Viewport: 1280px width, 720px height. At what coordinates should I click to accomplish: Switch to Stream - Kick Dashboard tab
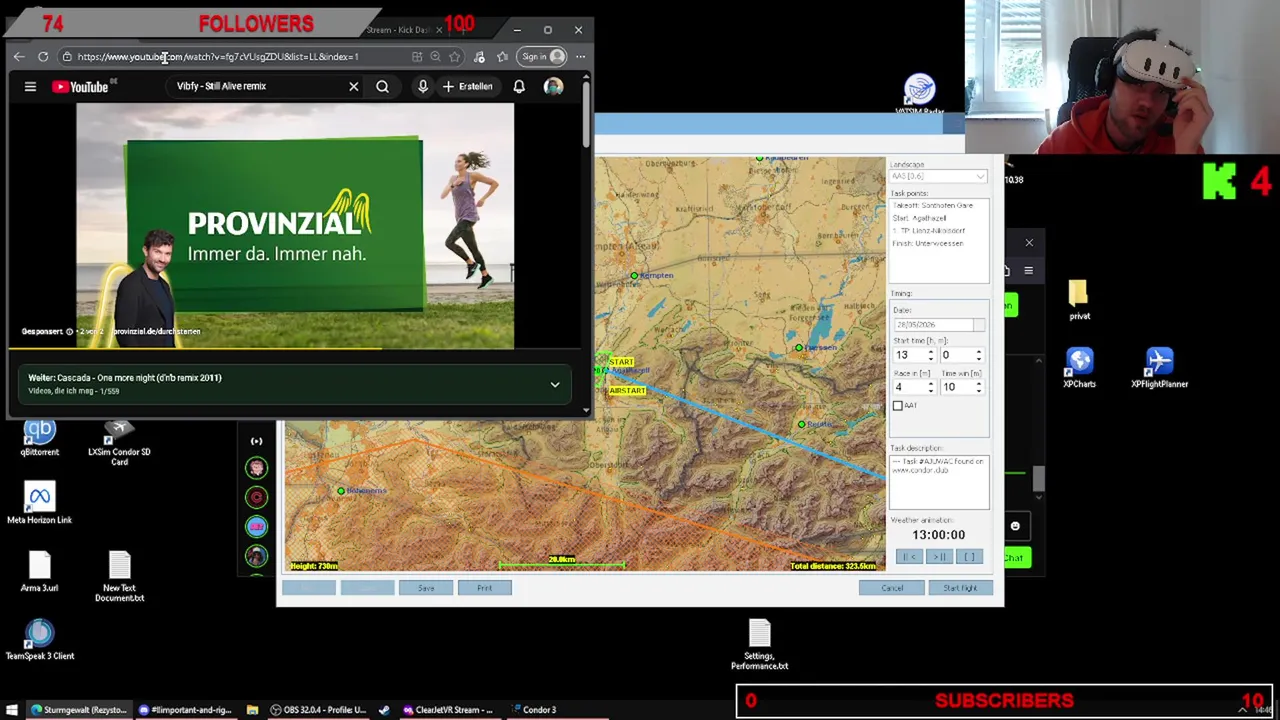tap(402, 30)
